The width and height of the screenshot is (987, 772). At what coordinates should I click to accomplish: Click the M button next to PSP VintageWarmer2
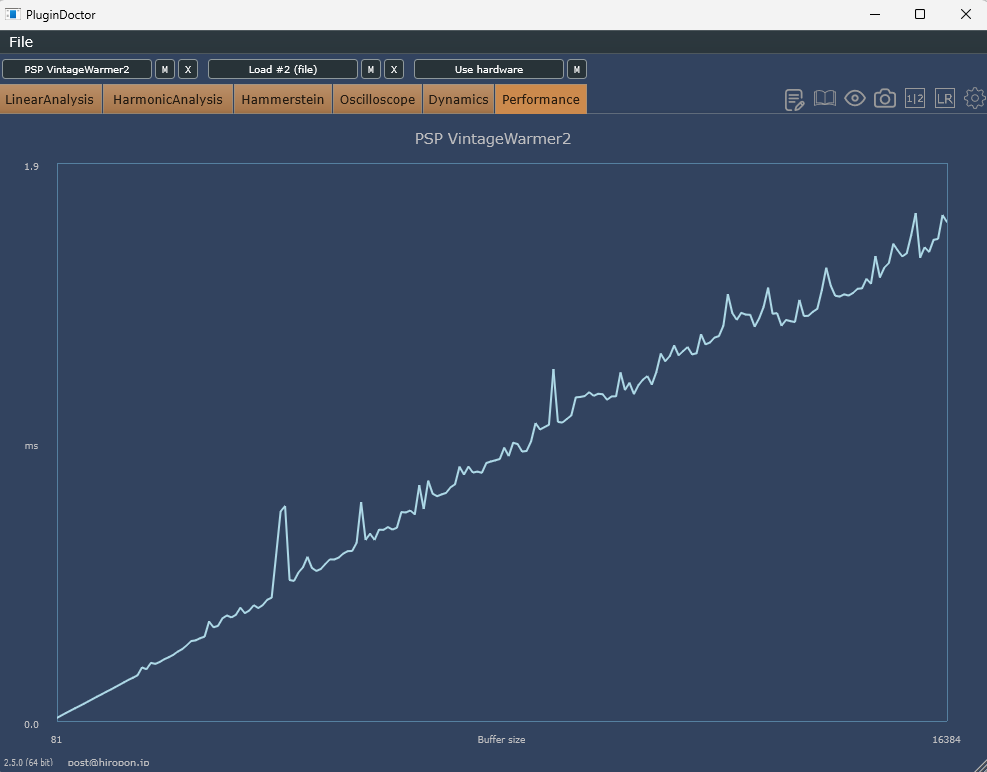(165, 69)
